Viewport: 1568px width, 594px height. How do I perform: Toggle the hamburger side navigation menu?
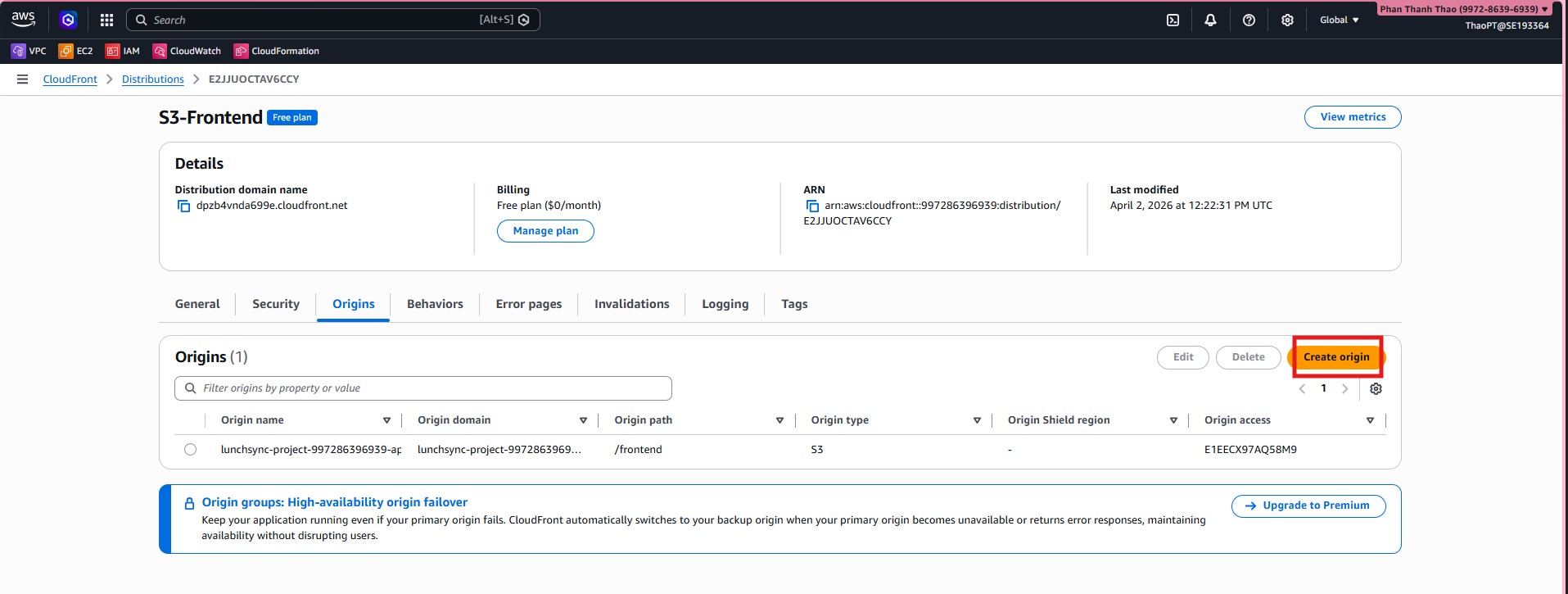(x=22, y=79)
